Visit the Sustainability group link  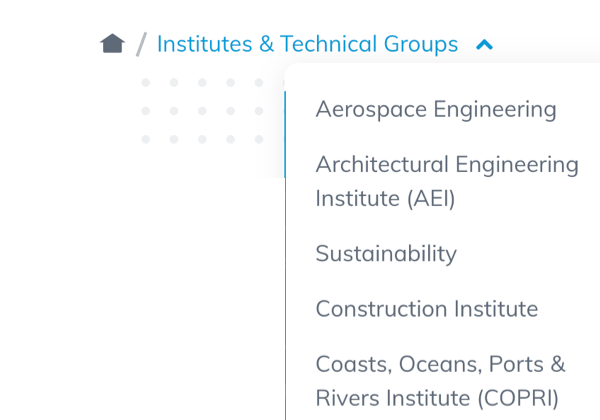[x=386, y=254]
